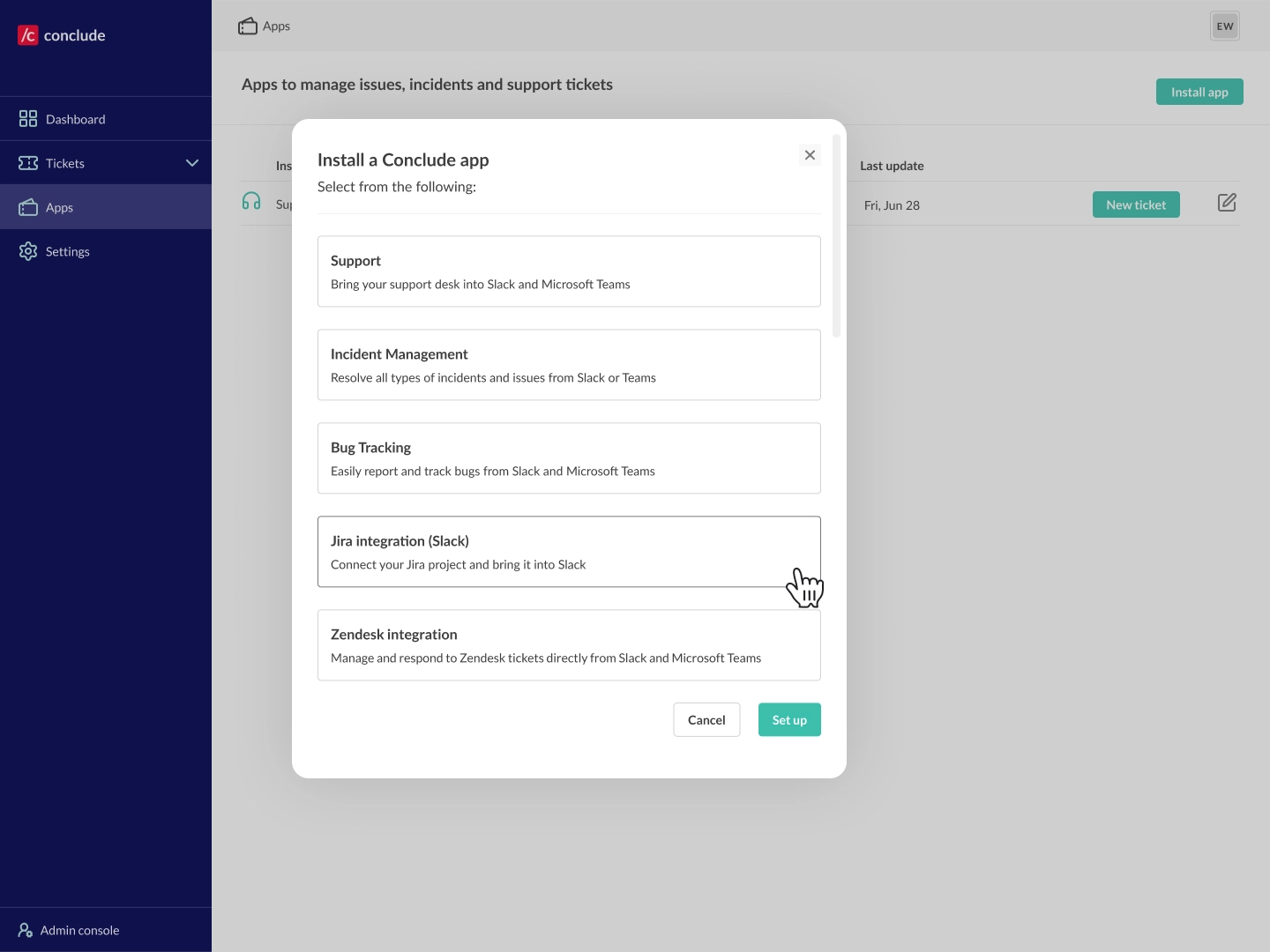Select the Bug Tracking option

click(x=569, y=457)
